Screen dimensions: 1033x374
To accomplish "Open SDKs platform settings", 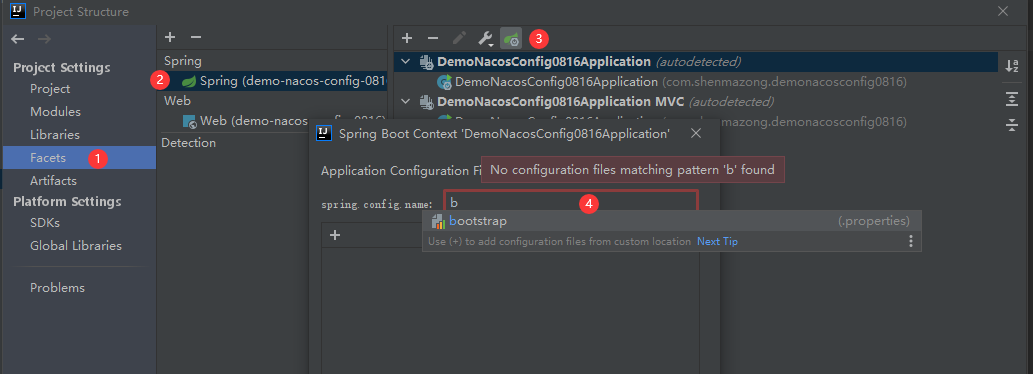I will click(45, 223).
